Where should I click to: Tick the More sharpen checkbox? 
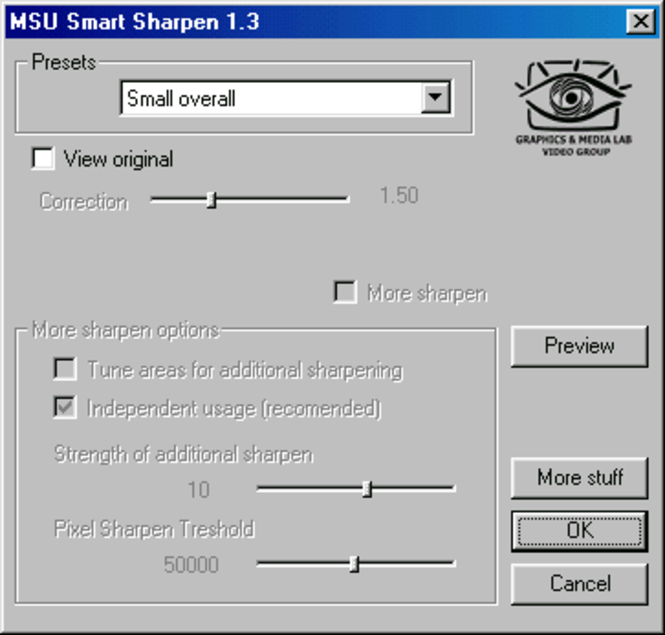345,292
